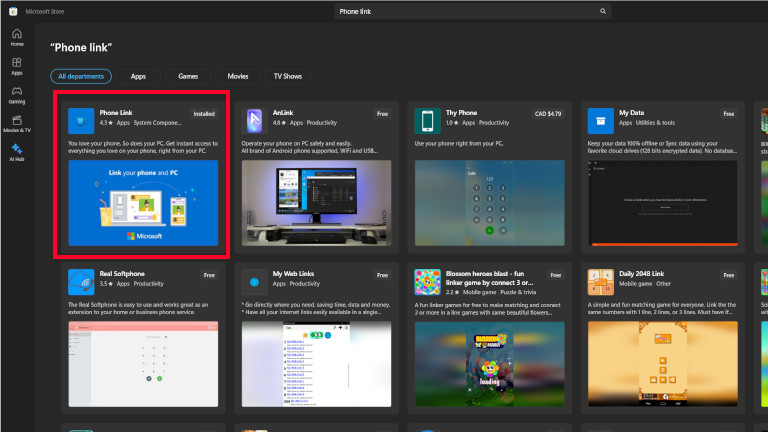This screenshot has width=768, height=432.
Task: Switch to the Movies filter
Action: (x=238, y=76)
